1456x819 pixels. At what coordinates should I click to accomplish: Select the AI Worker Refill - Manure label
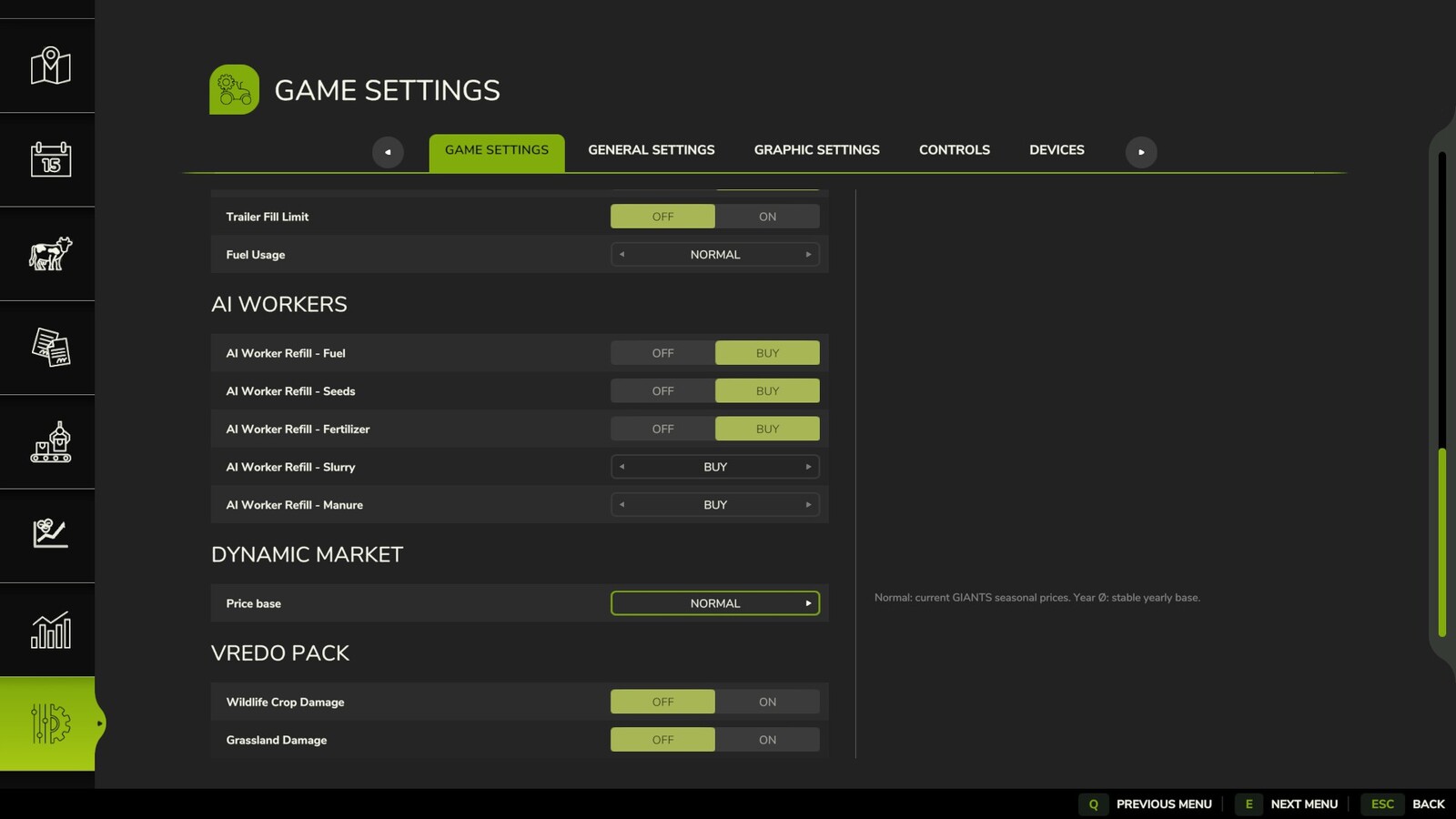[295, 505]
